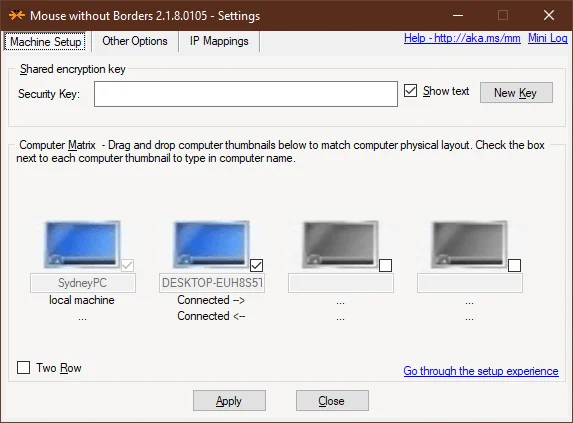Image resolution: width=573 pixels, height=423 pixels.
Task: Select the DESKTOP-EUH8S5T blue monitor thumbnail
Action: coord(211,244)
